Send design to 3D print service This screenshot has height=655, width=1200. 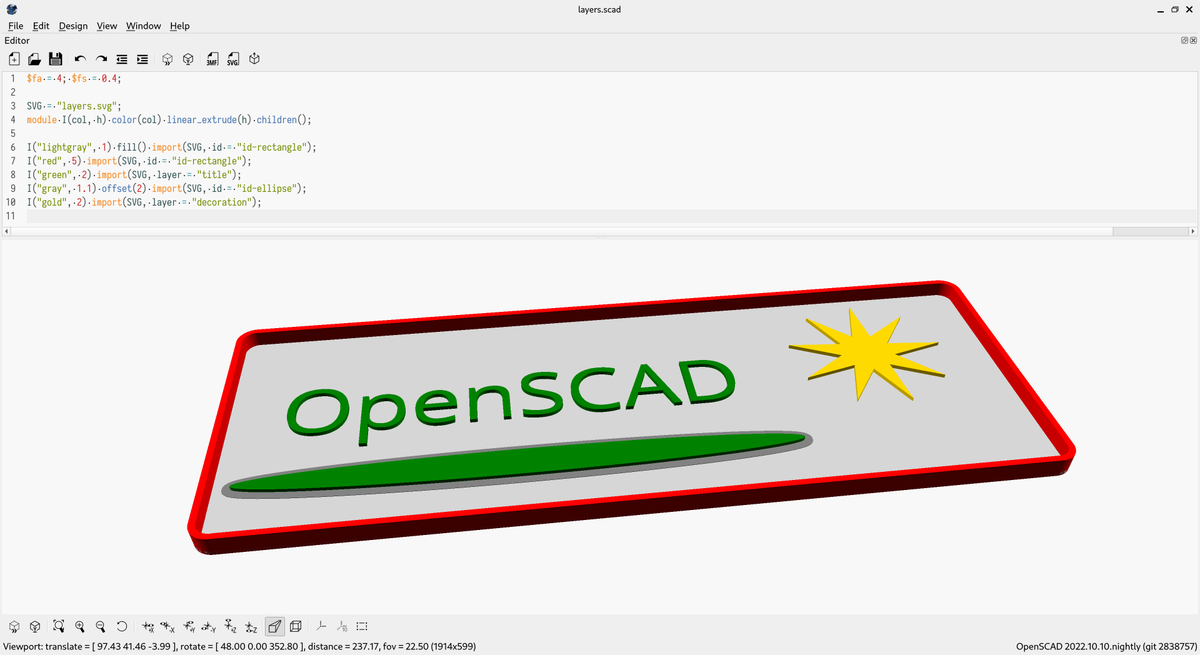tap(255, 60)
